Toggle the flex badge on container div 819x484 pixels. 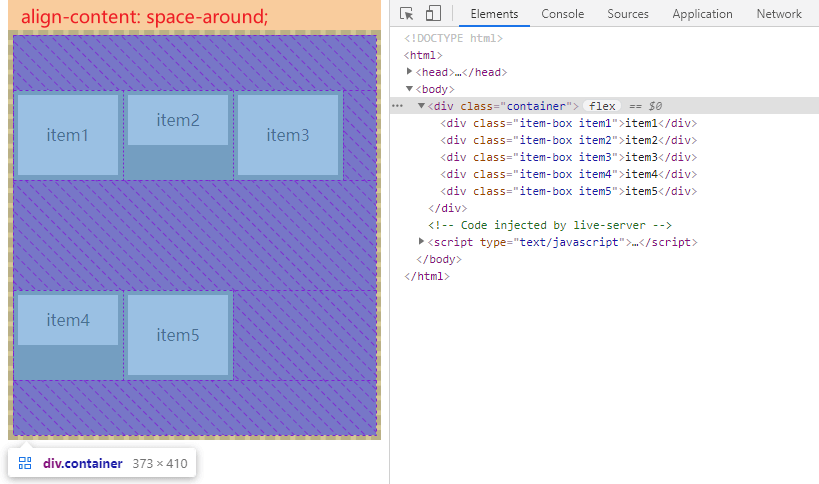[x=602, y=106]
